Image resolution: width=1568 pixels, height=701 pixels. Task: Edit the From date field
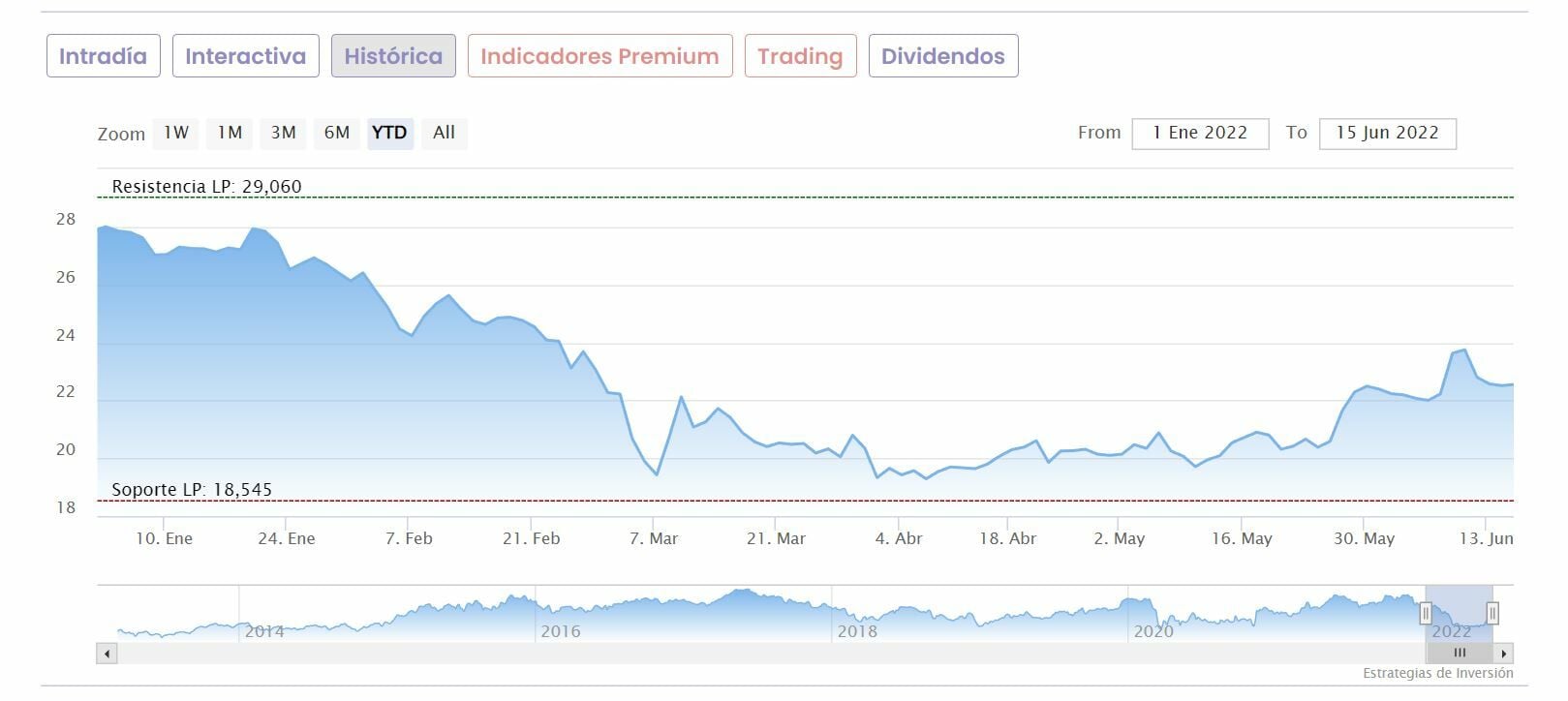1200,133
